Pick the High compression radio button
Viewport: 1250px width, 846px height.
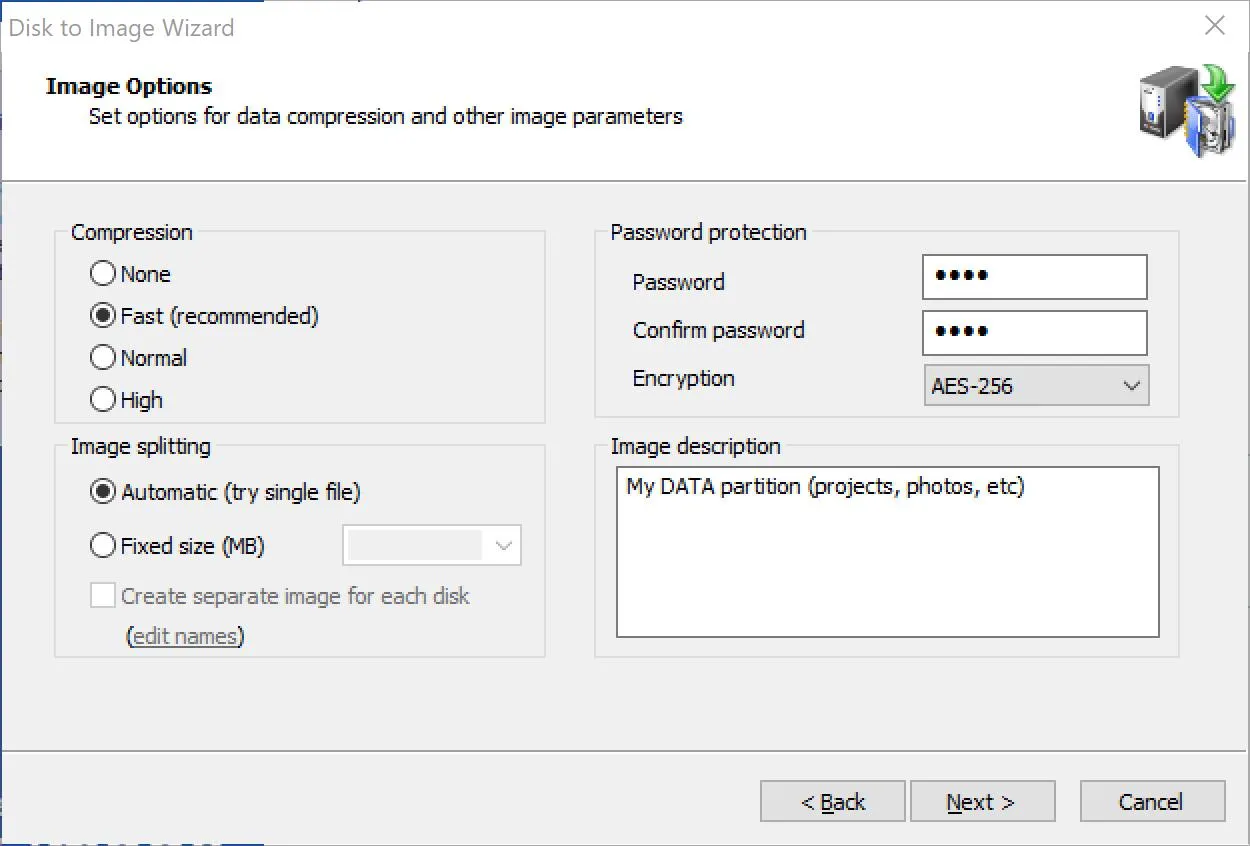pyautogui.click(x=103, y=400)
